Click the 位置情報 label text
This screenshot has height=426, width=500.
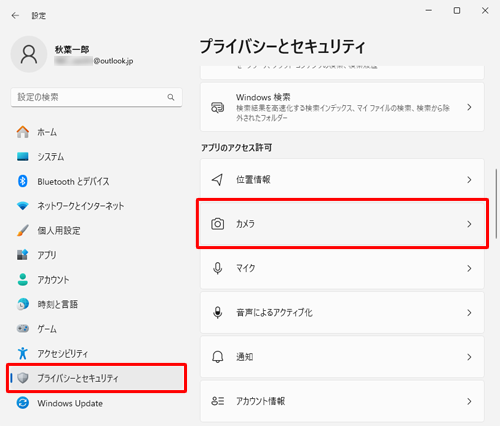click(253, 180)
